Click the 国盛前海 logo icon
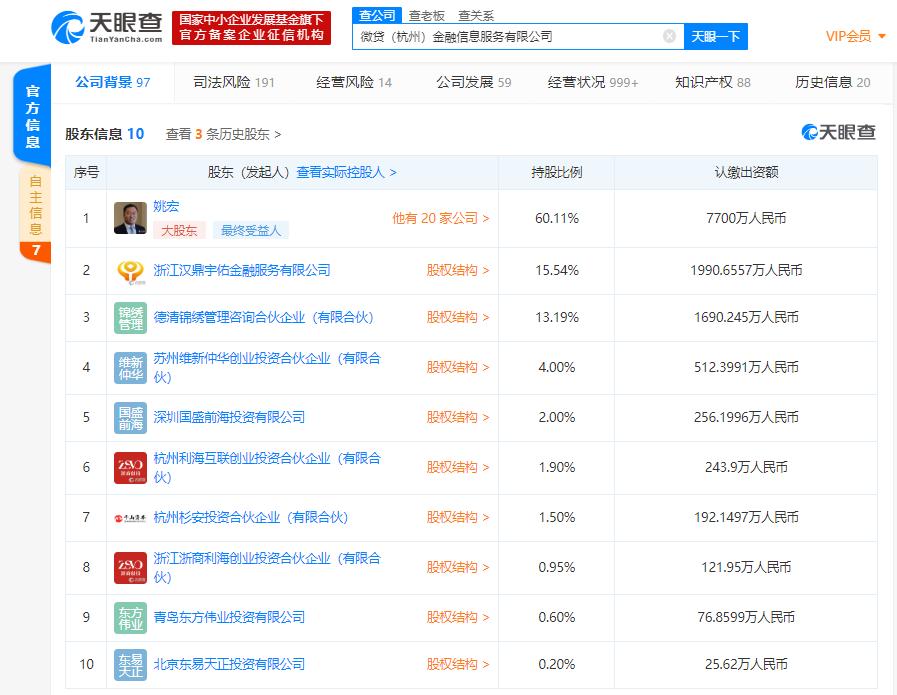Screen dimensions: 897x695 point(130,418)
